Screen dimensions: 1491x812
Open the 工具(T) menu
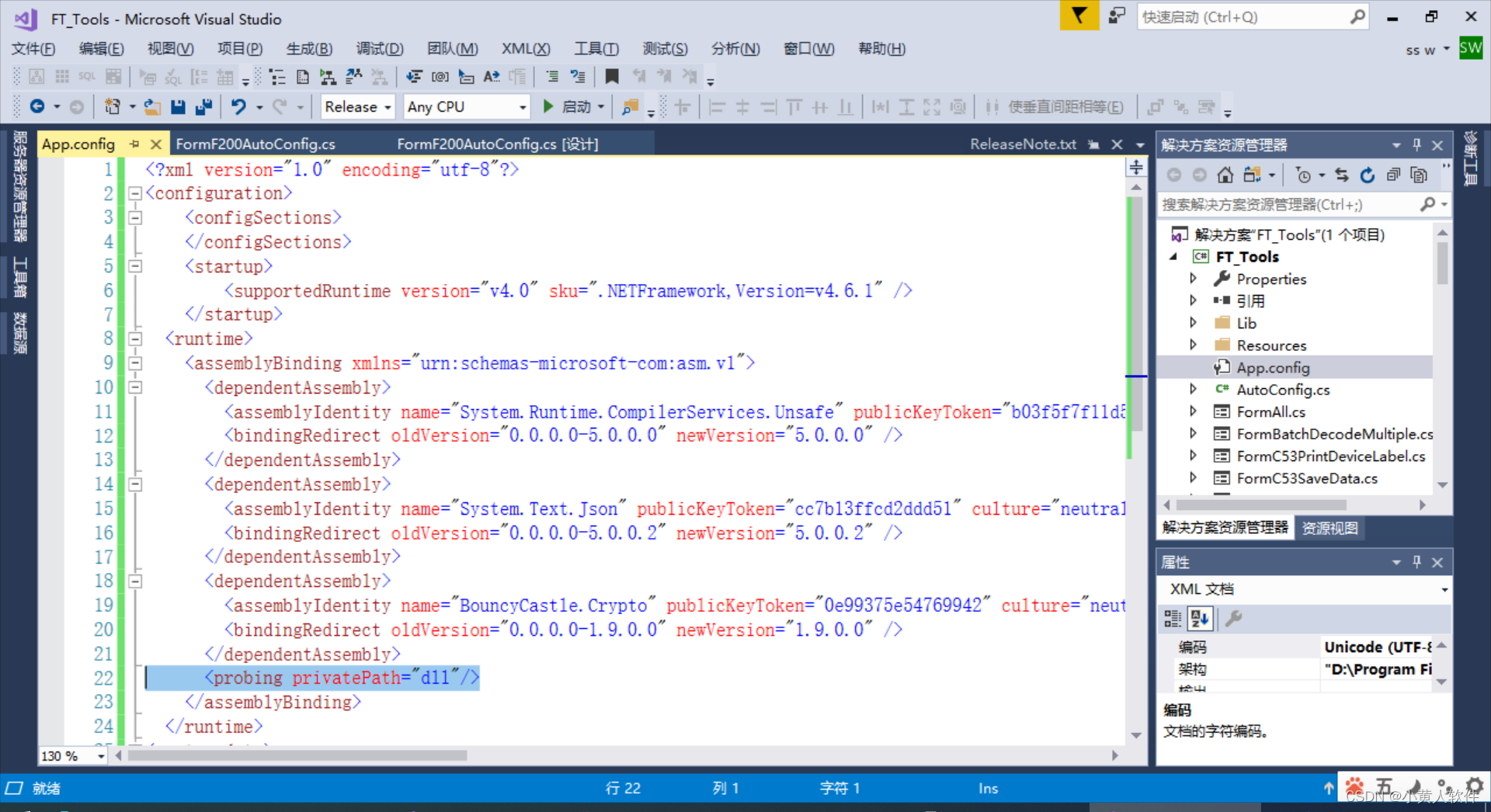coord(596,48)
